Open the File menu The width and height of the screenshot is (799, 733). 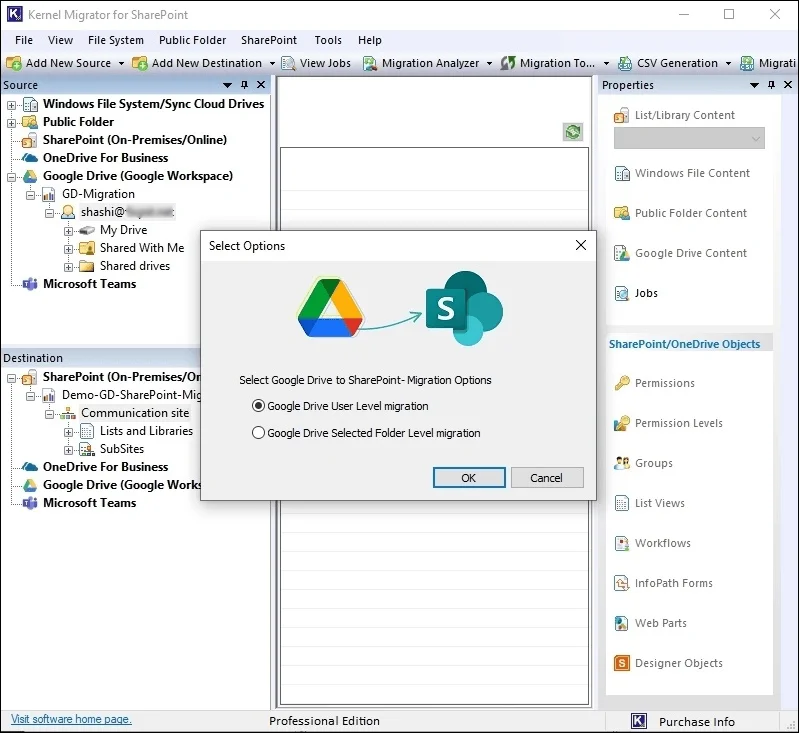24,40
